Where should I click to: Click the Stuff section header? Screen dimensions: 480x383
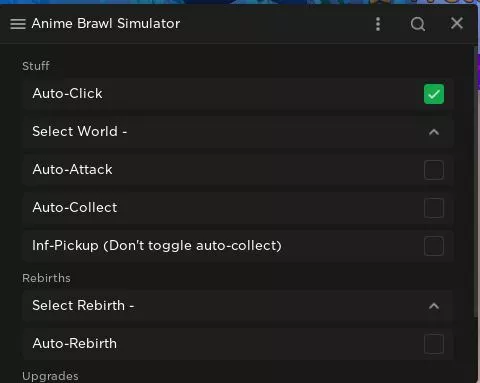[x=36, y=66]
